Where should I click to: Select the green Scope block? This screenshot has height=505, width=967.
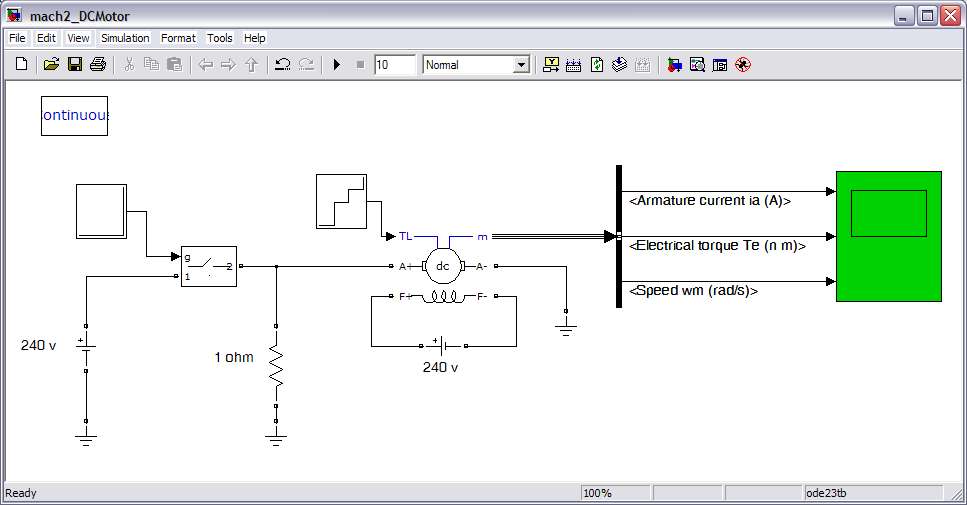point(888,236)
